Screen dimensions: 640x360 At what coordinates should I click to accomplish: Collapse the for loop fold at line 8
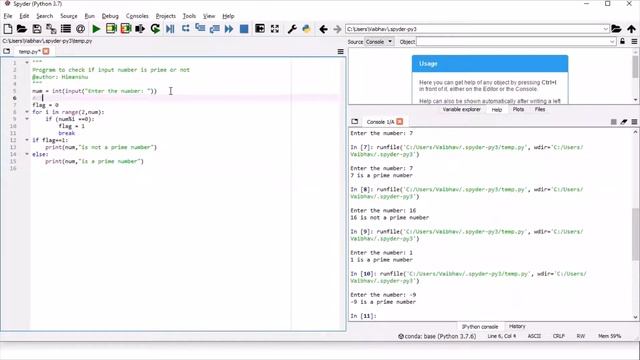(x=27, y=112)
